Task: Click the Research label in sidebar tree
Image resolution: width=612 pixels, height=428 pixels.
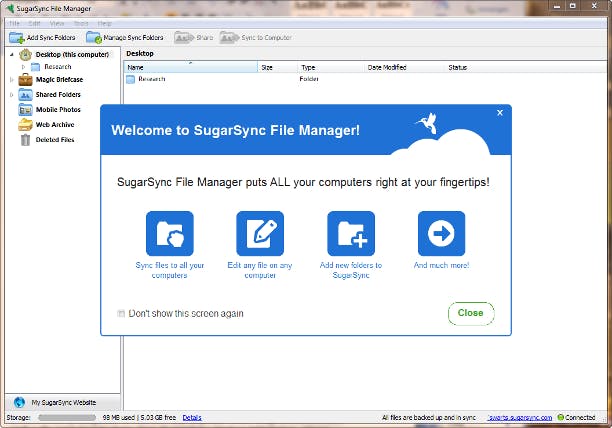Action: pyautogui.click(x=58, y=67)
